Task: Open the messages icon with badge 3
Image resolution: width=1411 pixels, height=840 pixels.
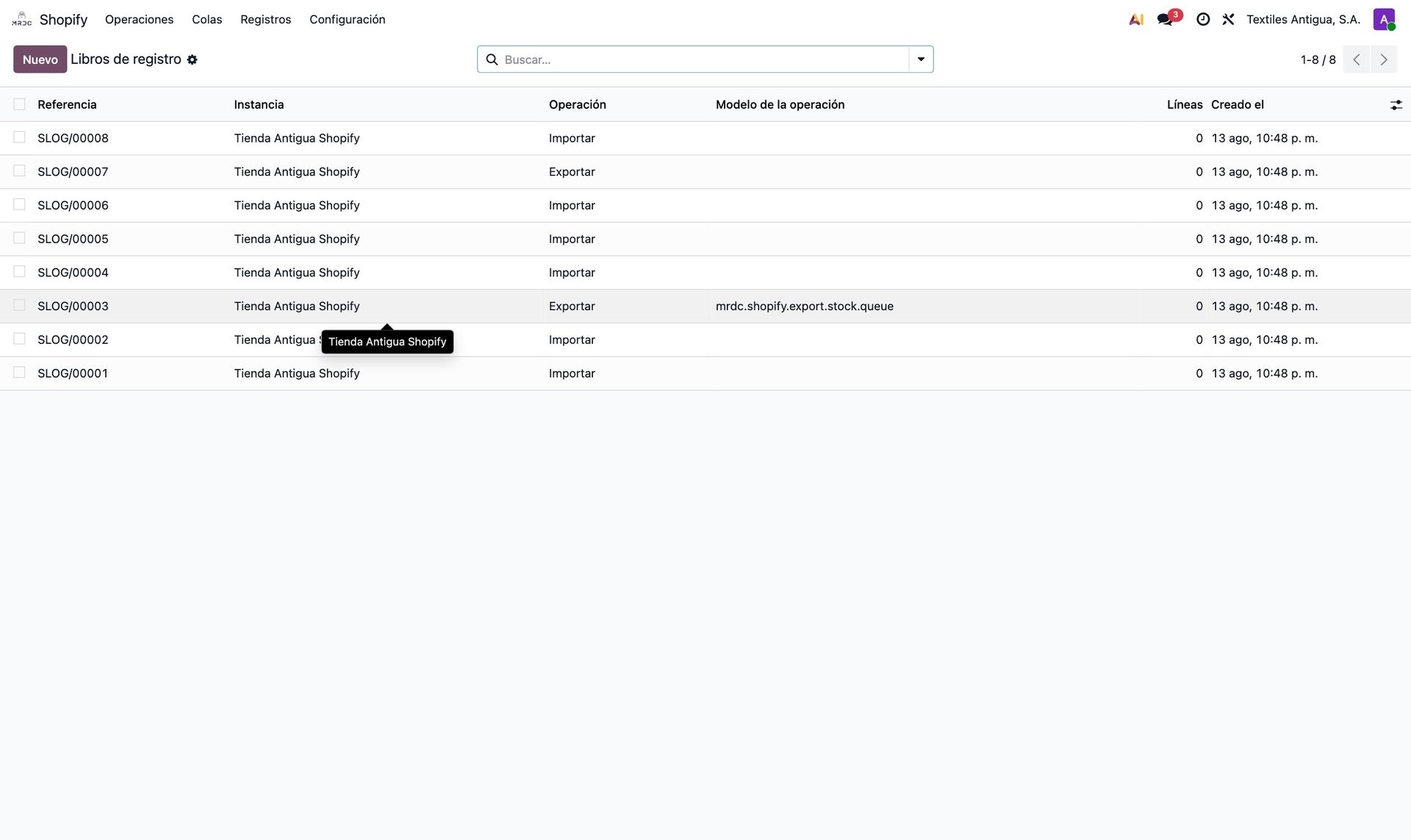Action: pyautogui.click(x=1166, y=19)
